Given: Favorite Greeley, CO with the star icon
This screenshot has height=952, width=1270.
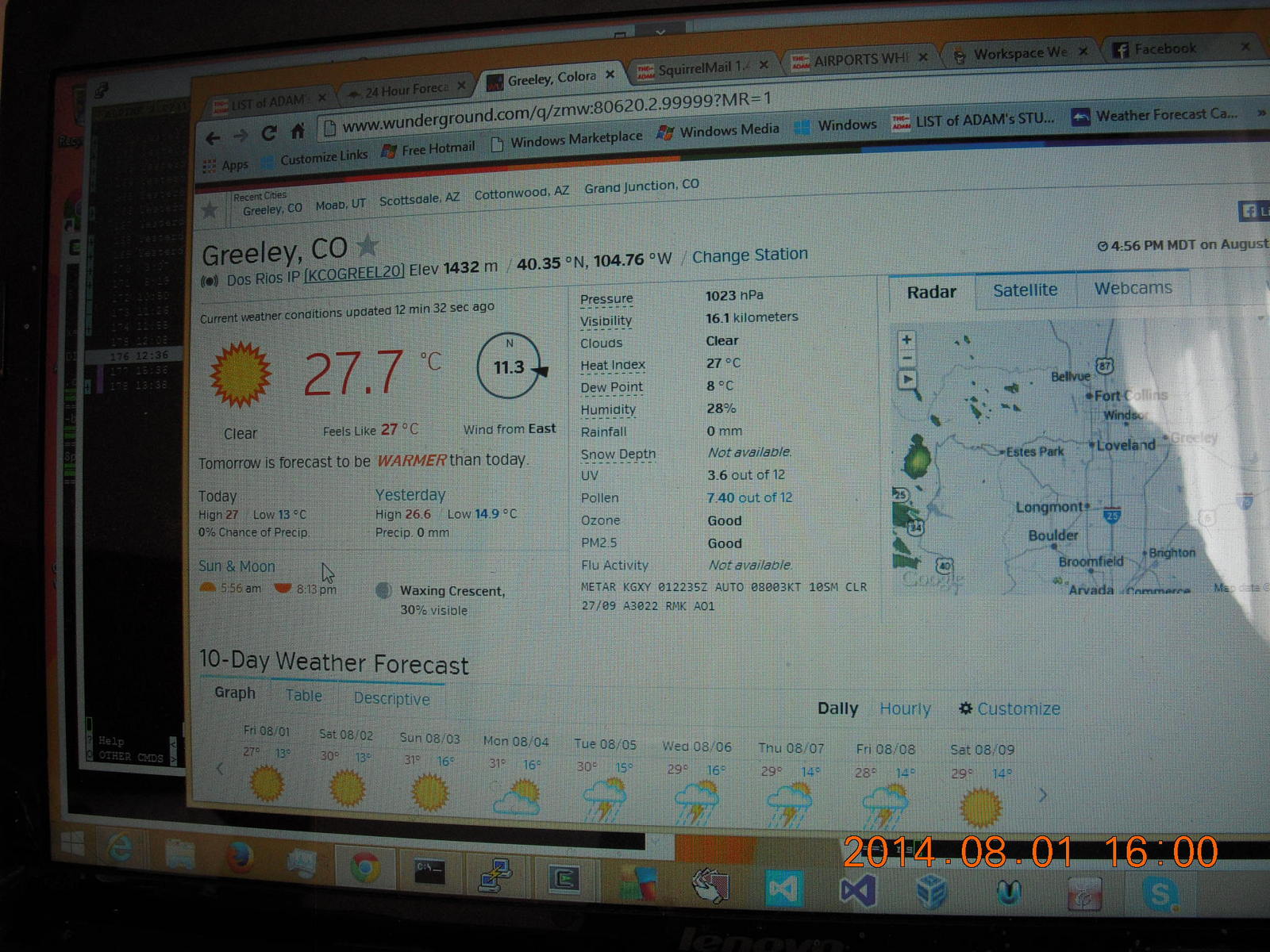Looking at the screenshot, I should click(367, 247).
